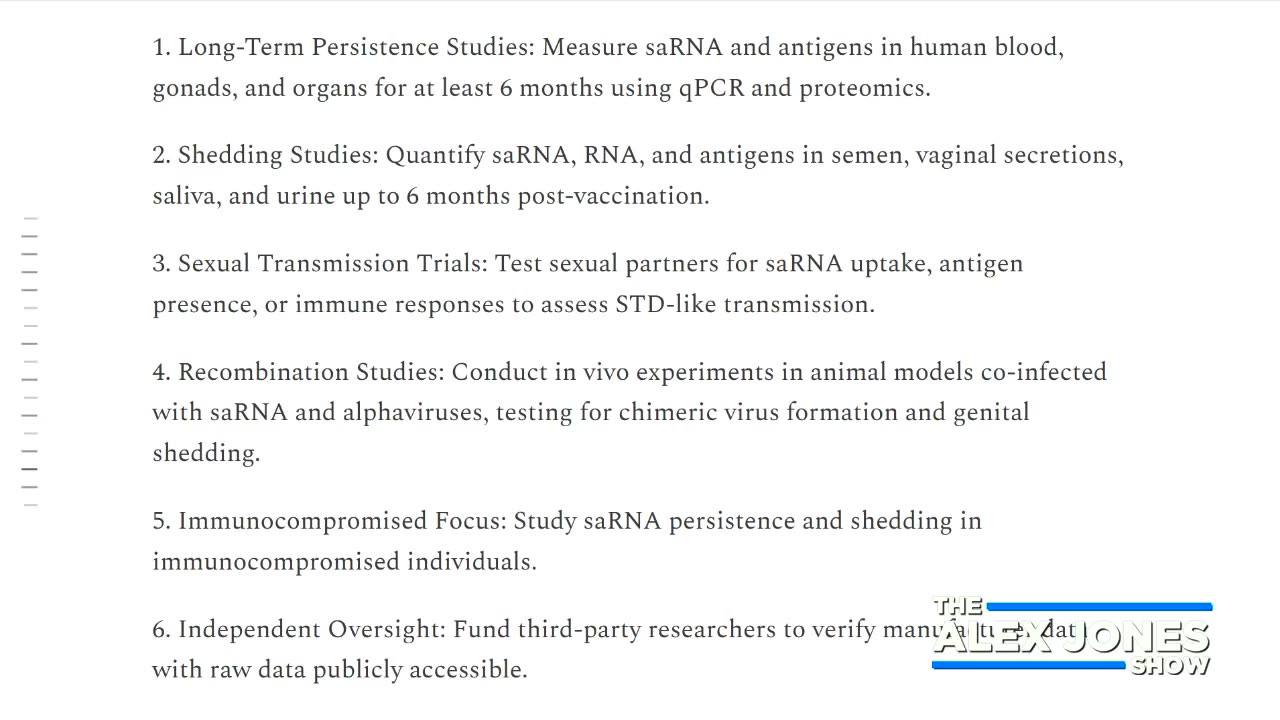Click the word "chimeric" in item four
This screenshot has height=720, width=1280.
(x=660, y=412)
